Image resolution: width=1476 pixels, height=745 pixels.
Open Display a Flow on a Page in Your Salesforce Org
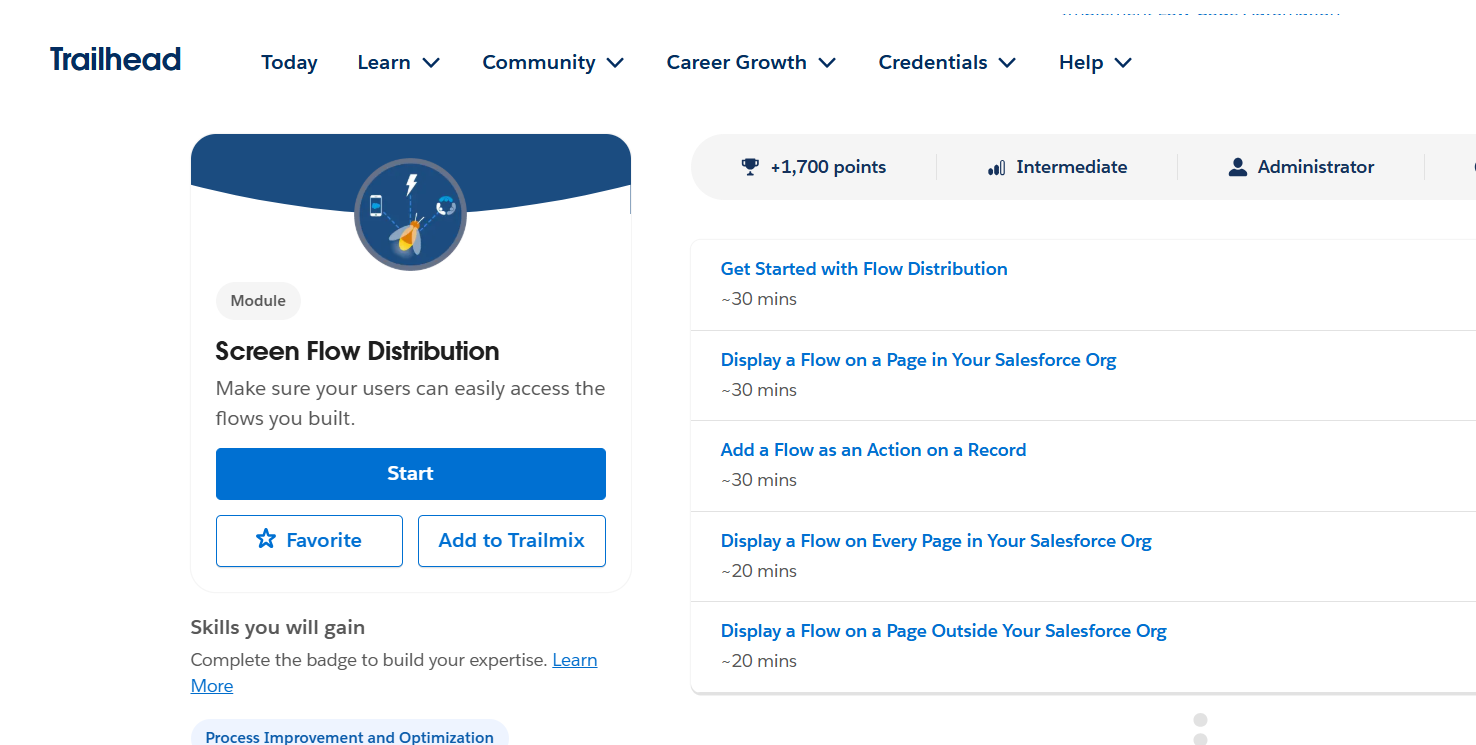918,360
